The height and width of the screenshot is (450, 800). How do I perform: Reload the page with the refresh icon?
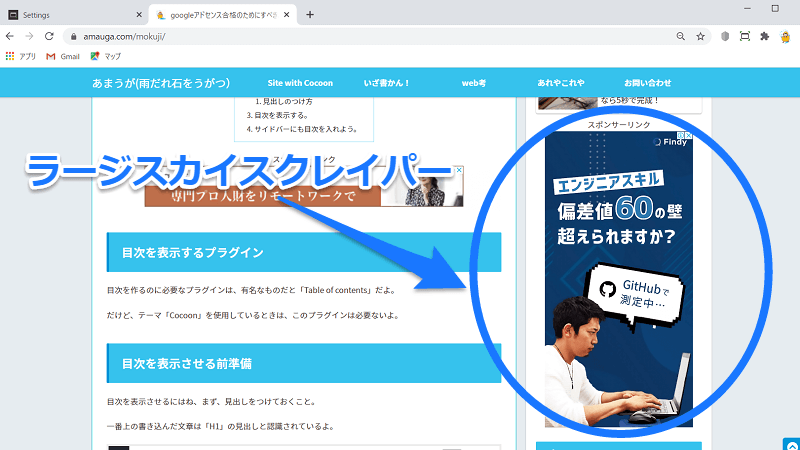click(x=49, y=36)
